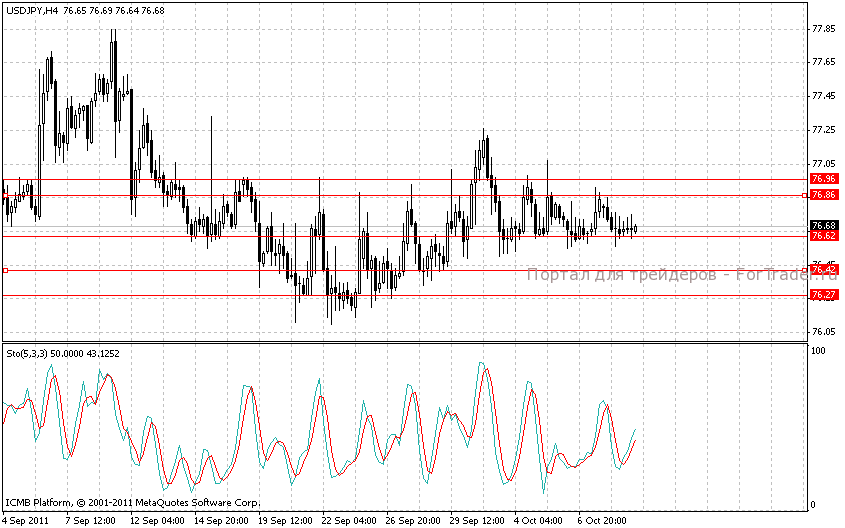Grab the square handle left of the 76.42 line

coord(5,270)
